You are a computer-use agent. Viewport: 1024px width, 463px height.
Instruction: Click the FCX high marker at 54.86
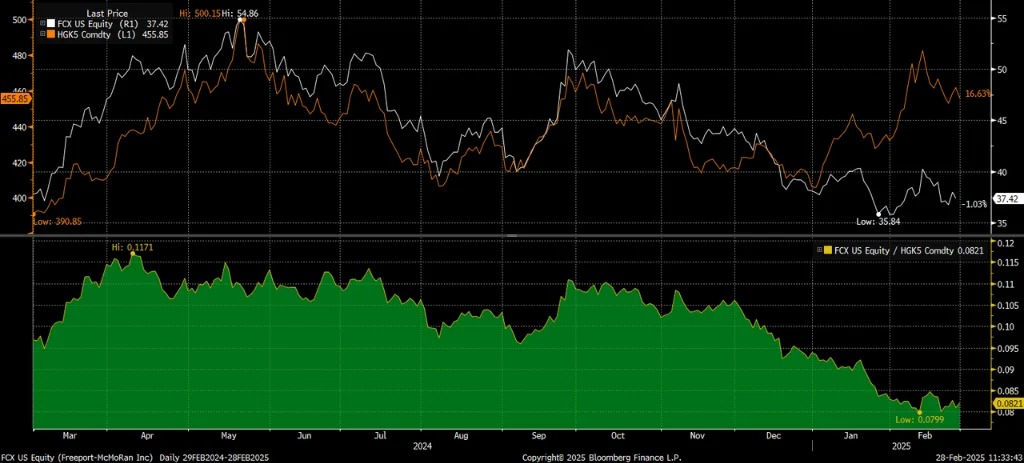241,20
